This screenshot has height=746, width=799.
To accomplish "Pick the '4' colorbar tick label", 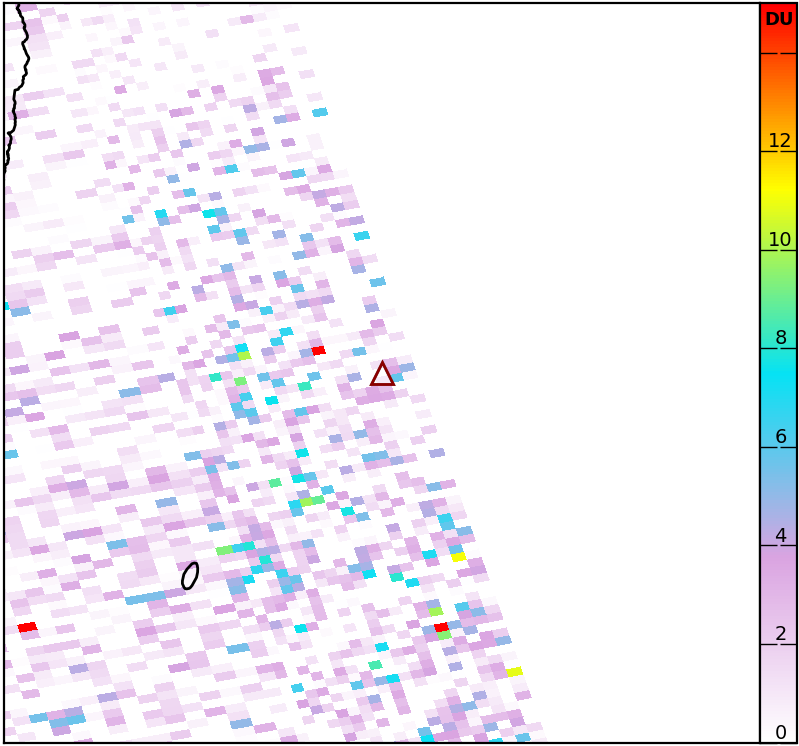I will coord(781,535).
